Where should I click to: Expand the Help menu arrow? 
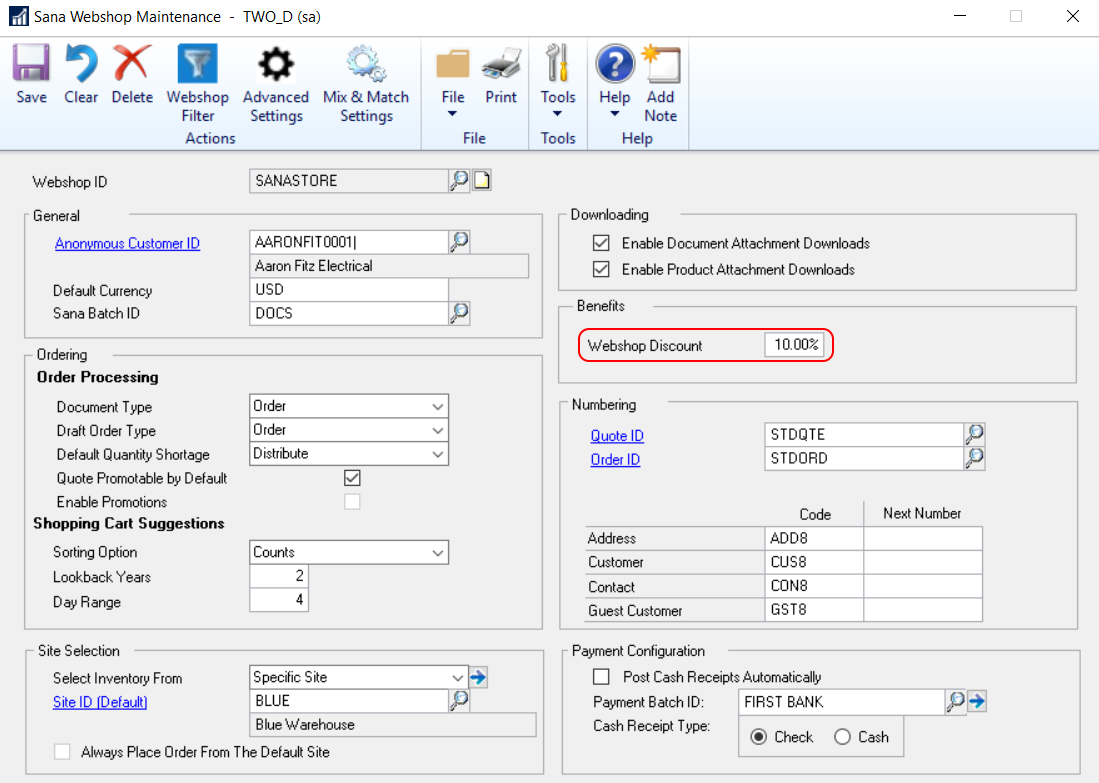point(615,114)
